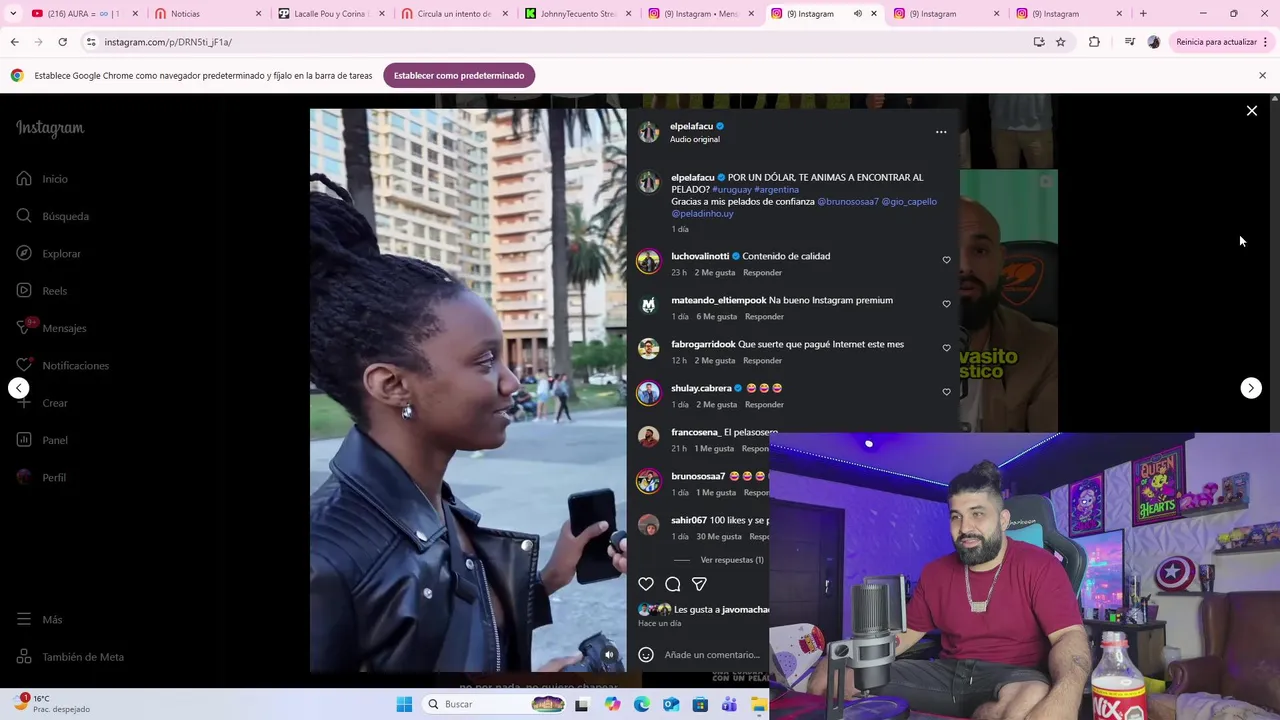Open the @brunososaa7 mention
1280x720 pixels.
point(848,201)
